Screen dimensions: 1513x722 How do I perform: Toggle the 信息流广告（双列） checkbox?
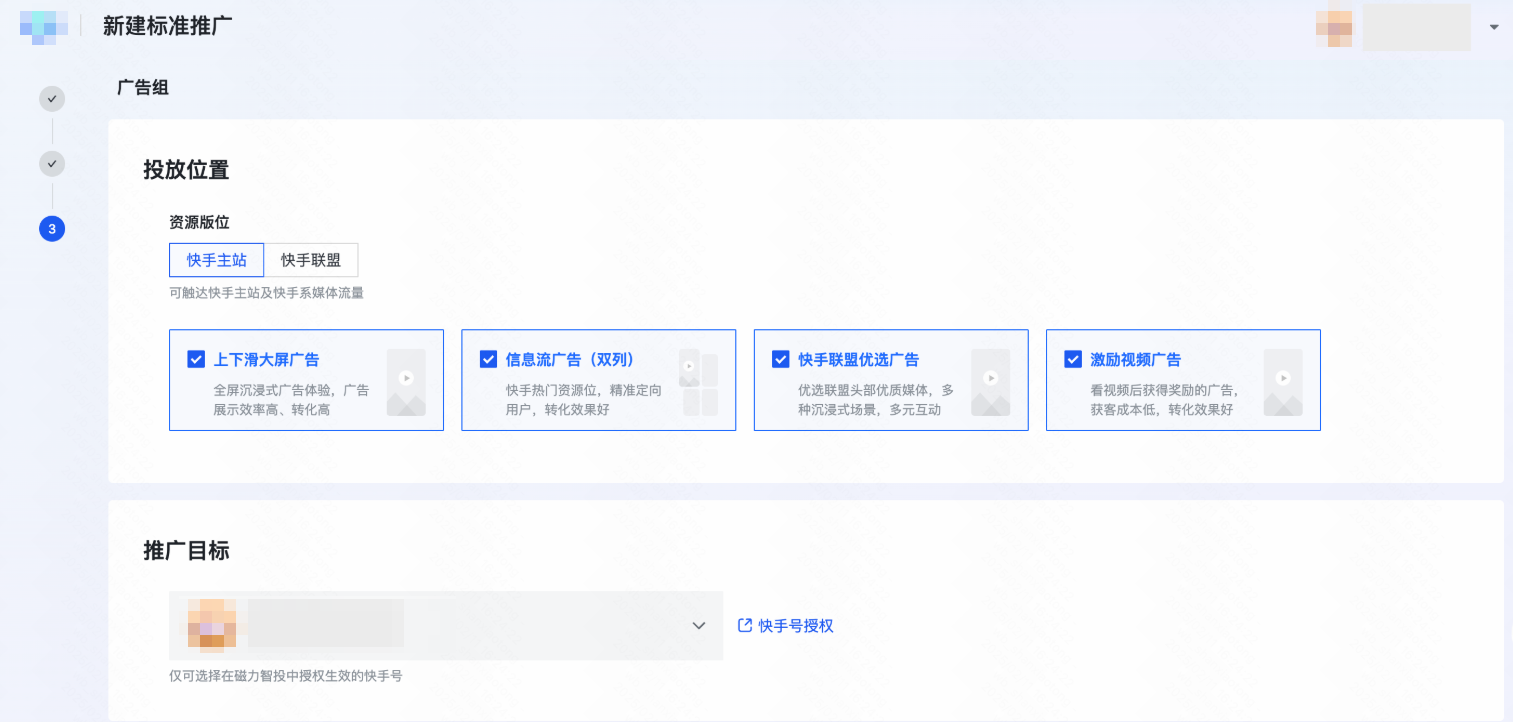point(488,359)
